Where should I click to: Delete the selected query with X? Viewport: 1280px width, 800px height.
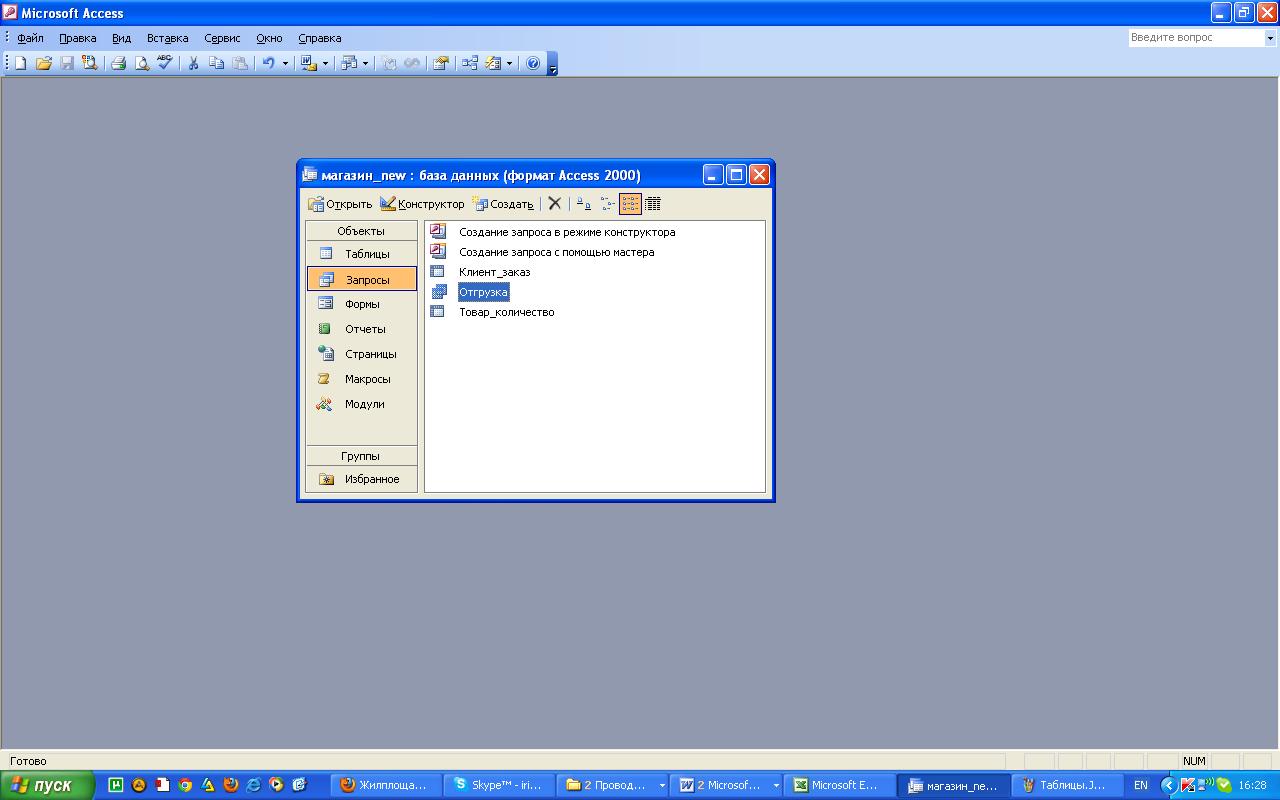(554, 204)
